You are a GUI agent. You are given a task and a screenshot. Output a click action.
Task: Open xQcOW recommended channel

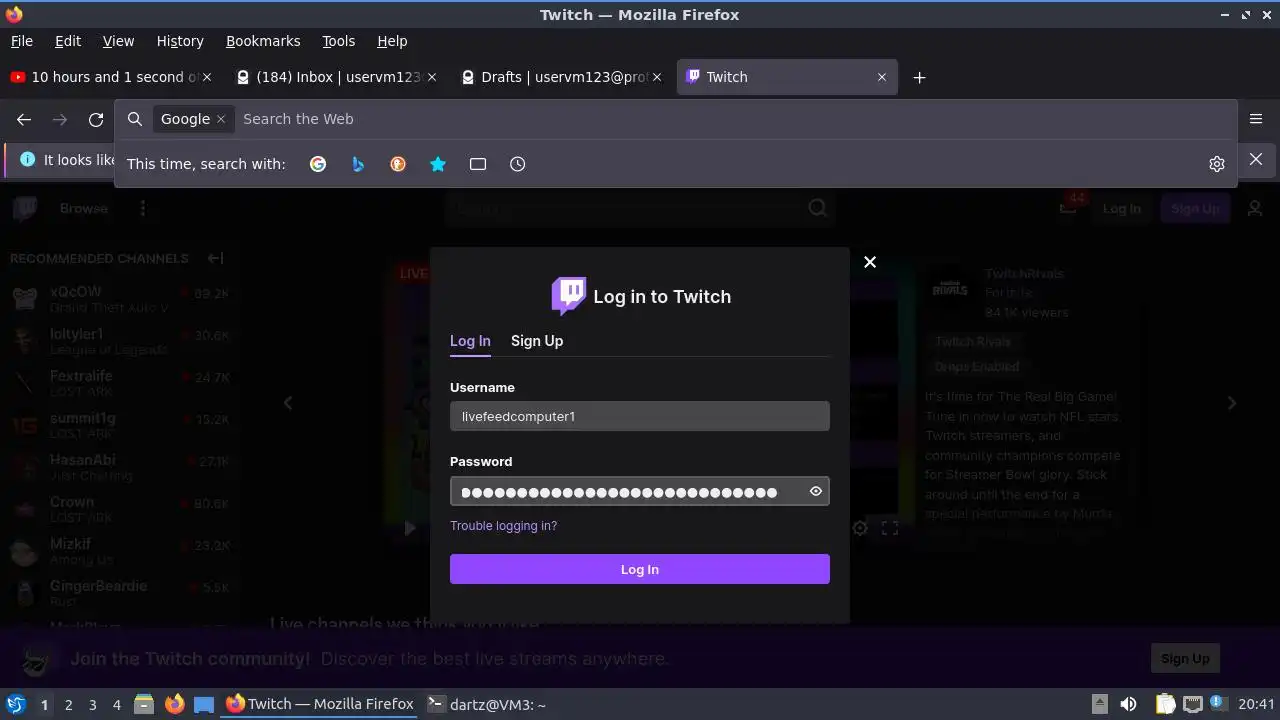pos(120,299)
